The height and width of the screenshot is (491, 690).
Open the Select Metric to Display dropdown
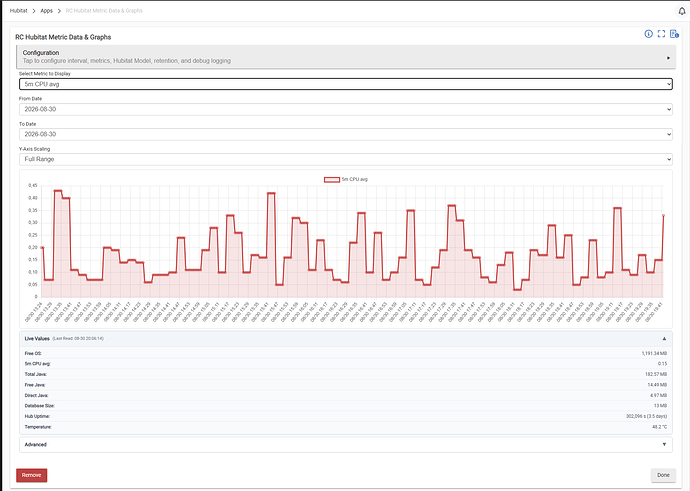click(x=346, y=84)
